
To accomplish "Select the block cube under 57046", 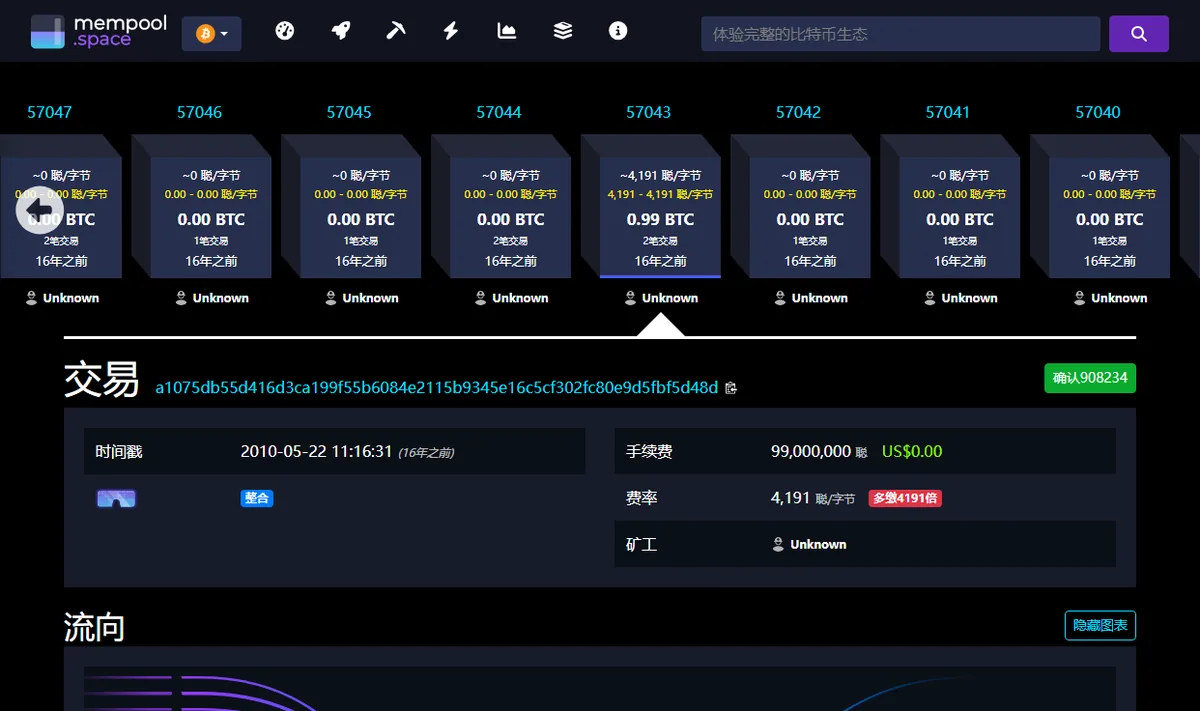I will click(211, 217).
